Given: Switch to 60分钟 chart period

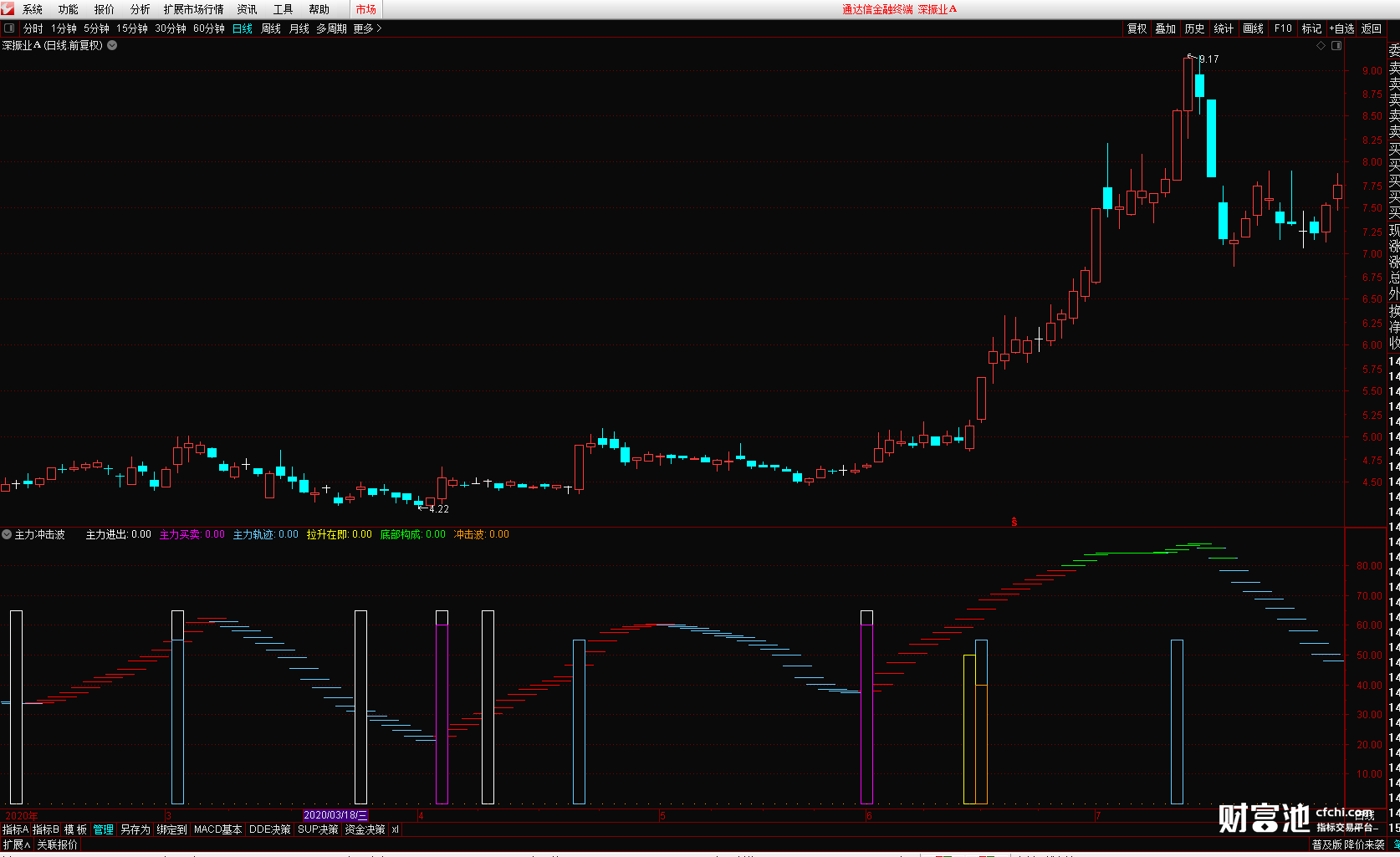Looking at the screenshot, I should 209,28.
